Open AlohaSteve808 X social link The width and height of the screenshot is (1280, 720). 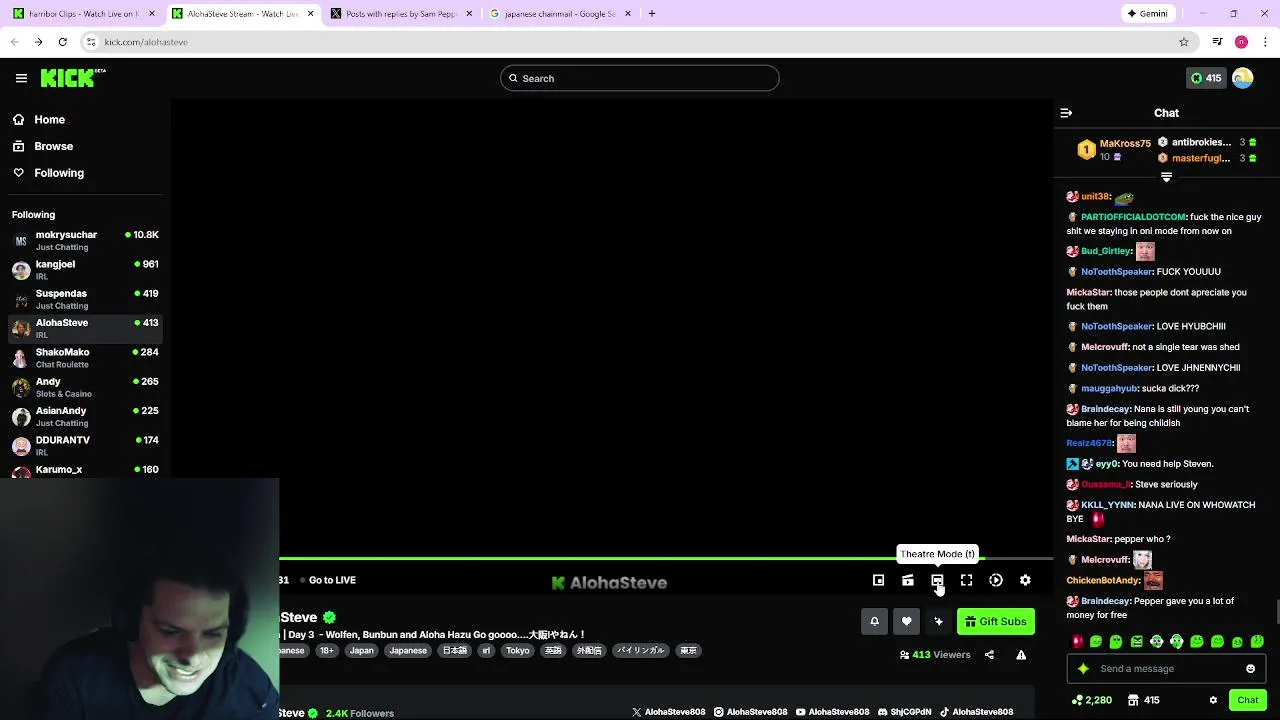[668, 712]
